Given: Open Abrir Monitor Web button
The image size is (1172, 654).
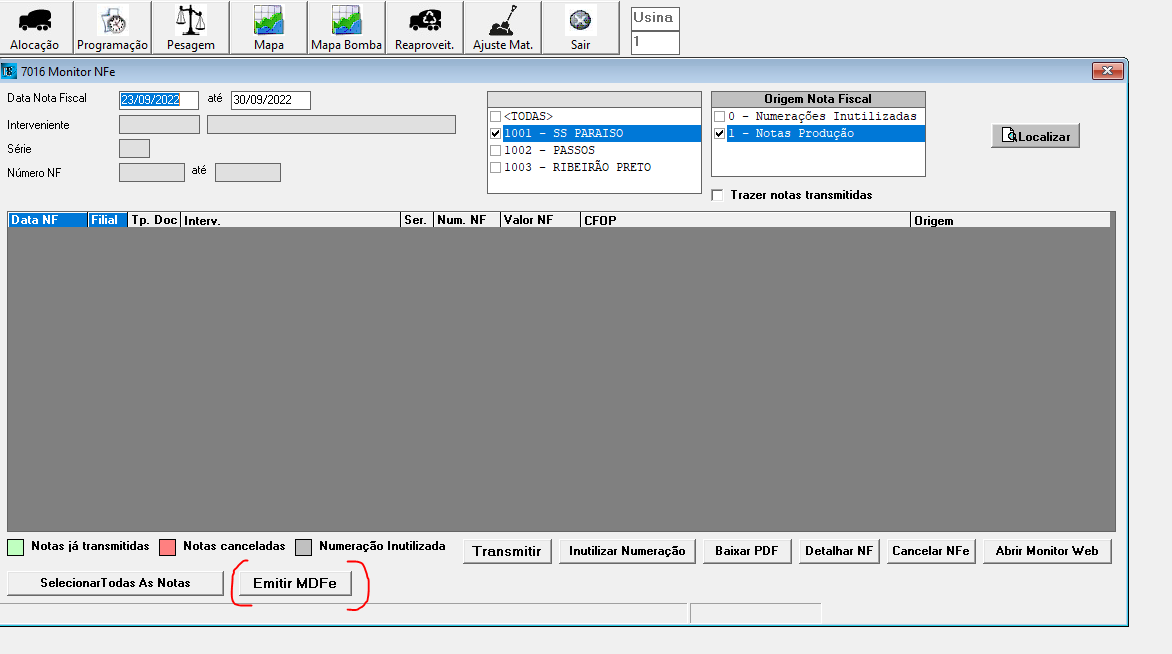Looking at the screenshot, I should click(1046, 551).
